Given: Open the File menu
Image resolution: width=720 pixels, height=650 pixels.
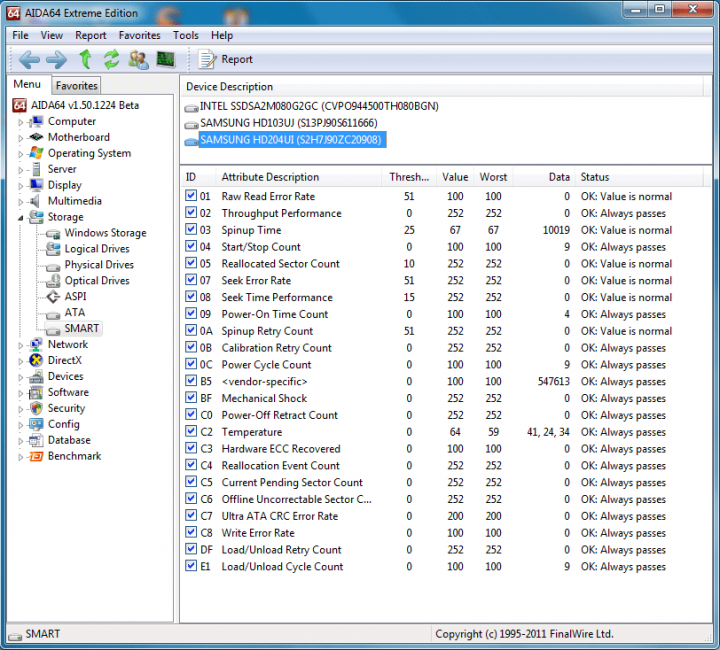Looking at the screenshot, I should point(20,35).
